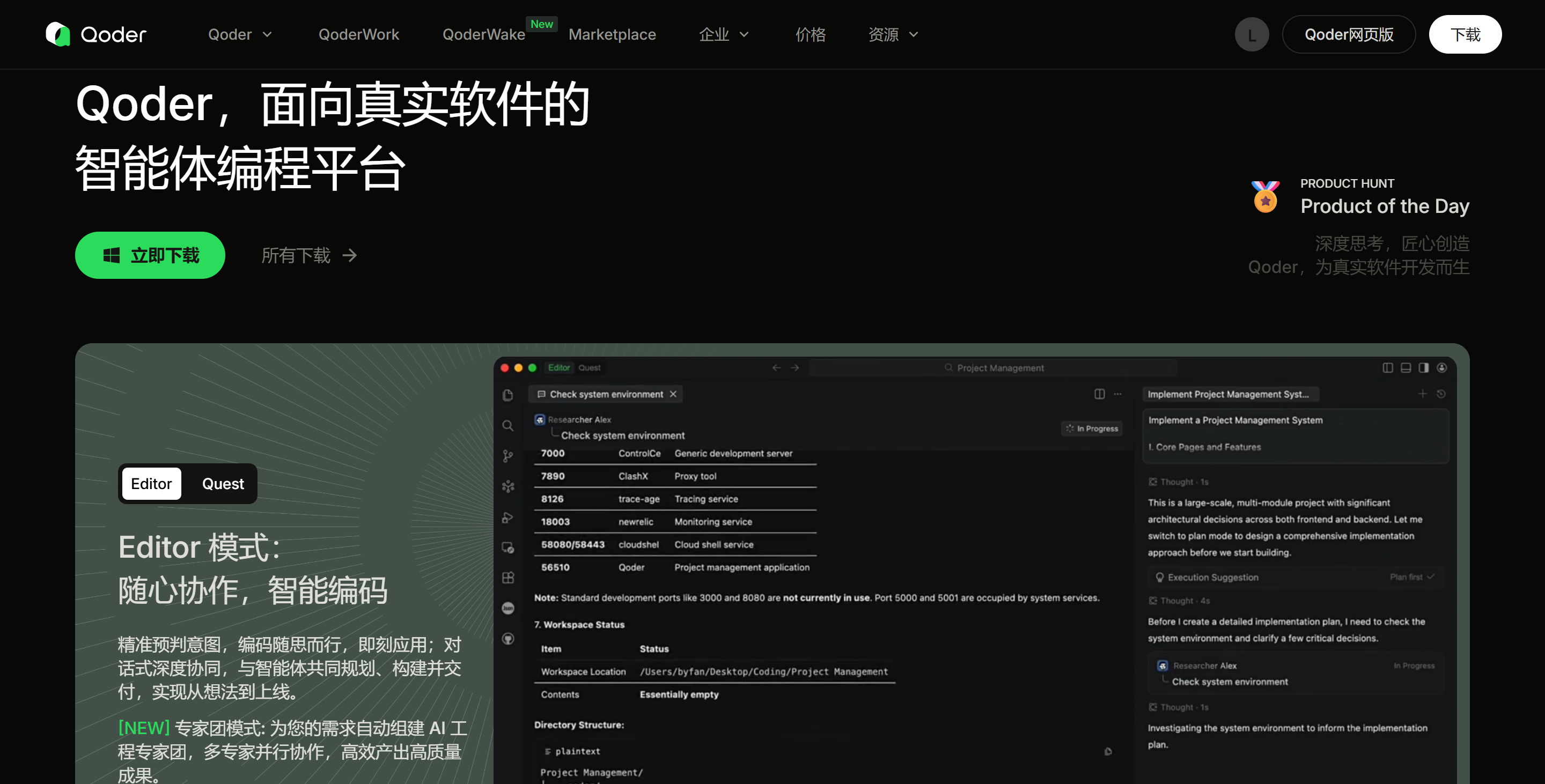1545x784 pixels.
Task: Open the Explorer files icon in sidebar
Action: coord(507,395)
